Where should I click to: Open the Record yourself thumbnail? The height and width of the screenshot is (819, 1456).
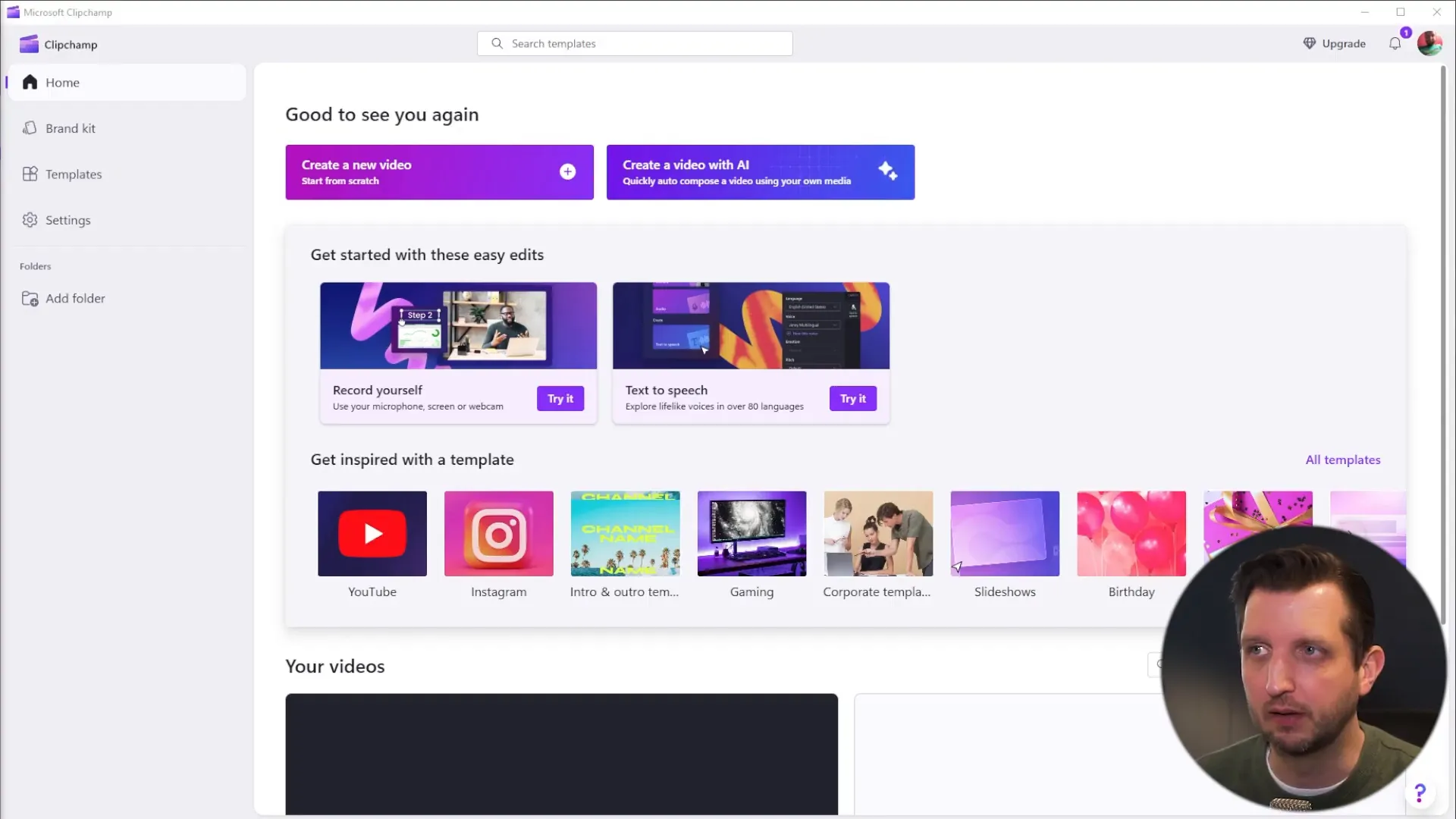pos(458,326)
